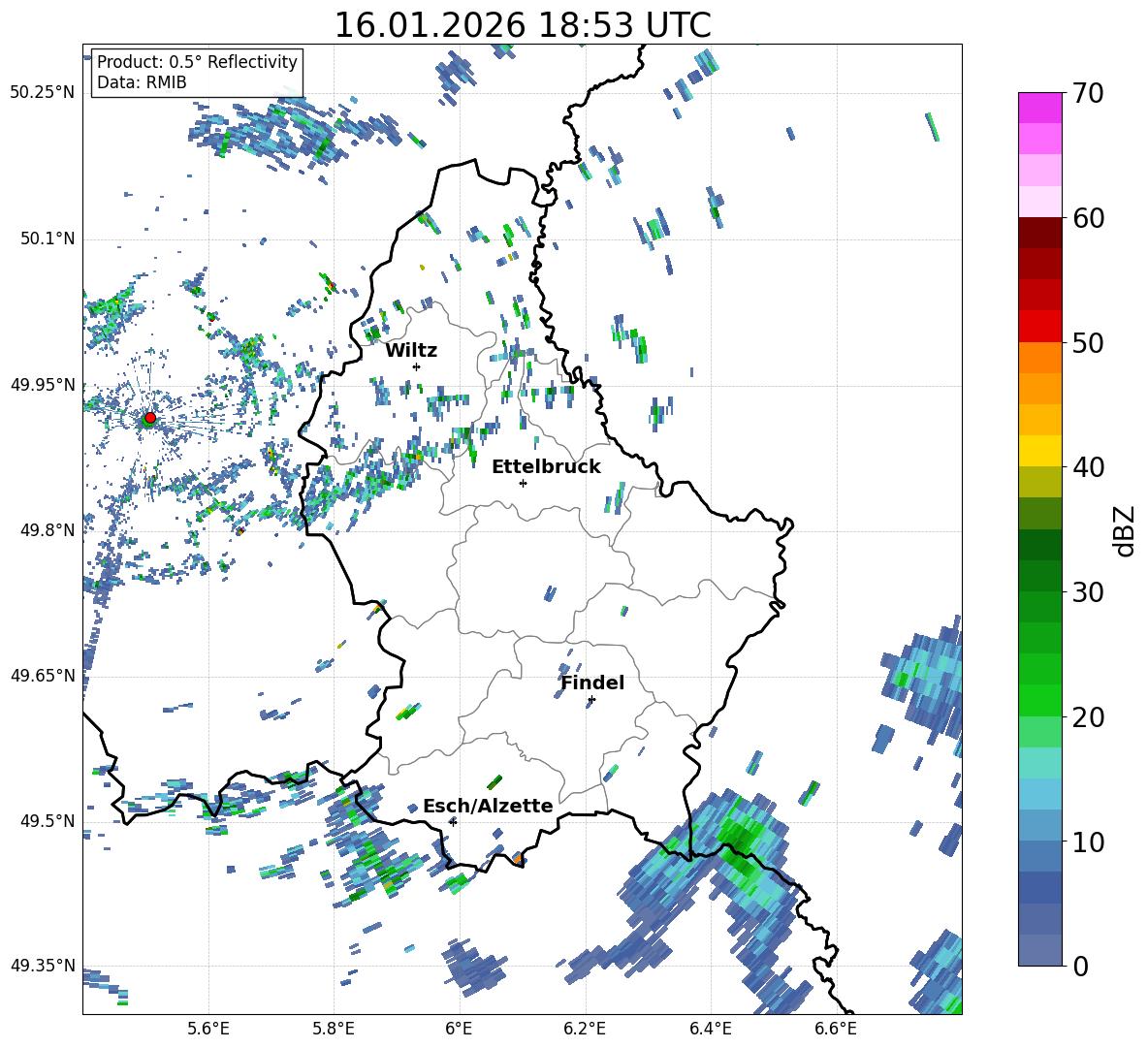
Task: Click the 49.35°N latitude label
Action: 43,966
